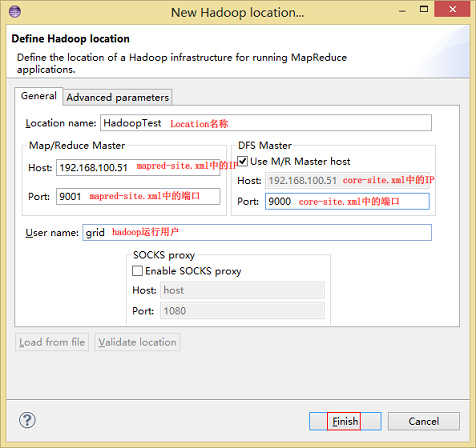
Task: Maximize the New Hadoop location window
Action: (424, 9)
